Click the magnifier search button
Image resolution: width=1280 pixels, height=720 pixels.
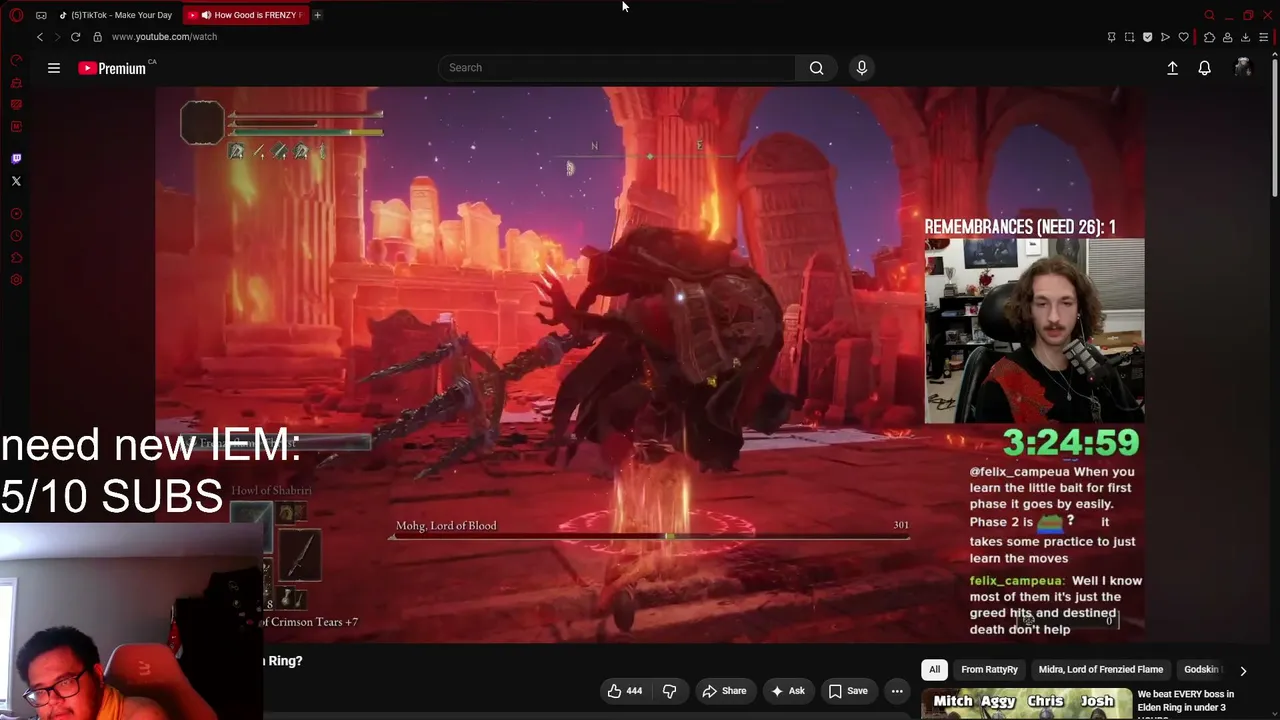[x=817, y=68]
